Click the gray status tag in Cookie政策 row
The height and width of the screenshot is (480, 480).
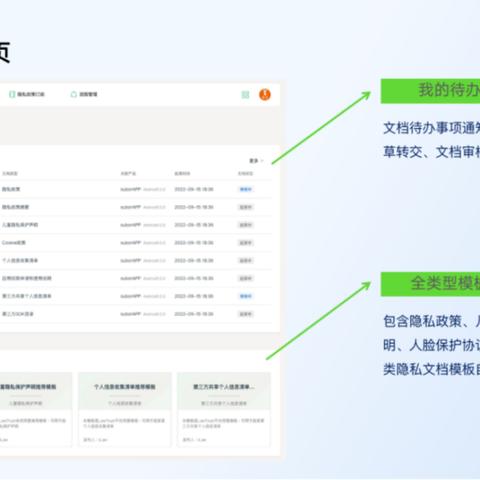tap(246, 243)
